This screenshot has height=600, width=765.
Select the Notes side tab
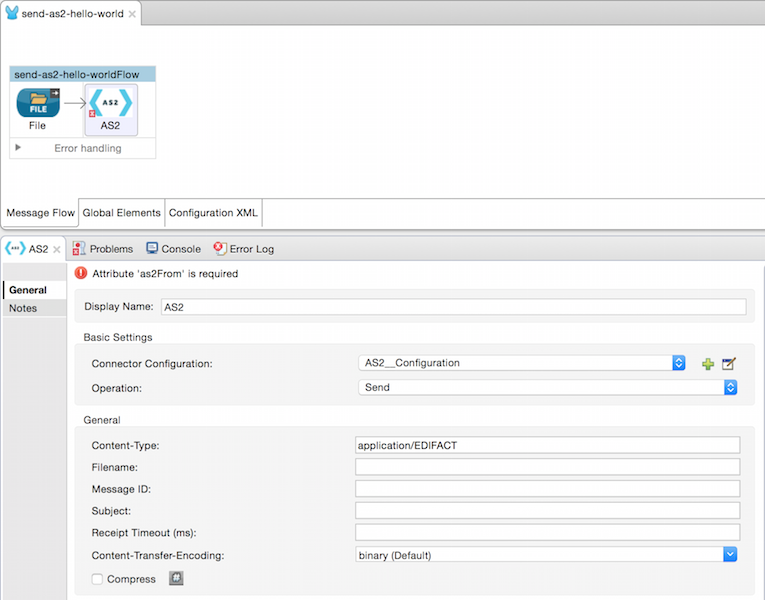35,308
